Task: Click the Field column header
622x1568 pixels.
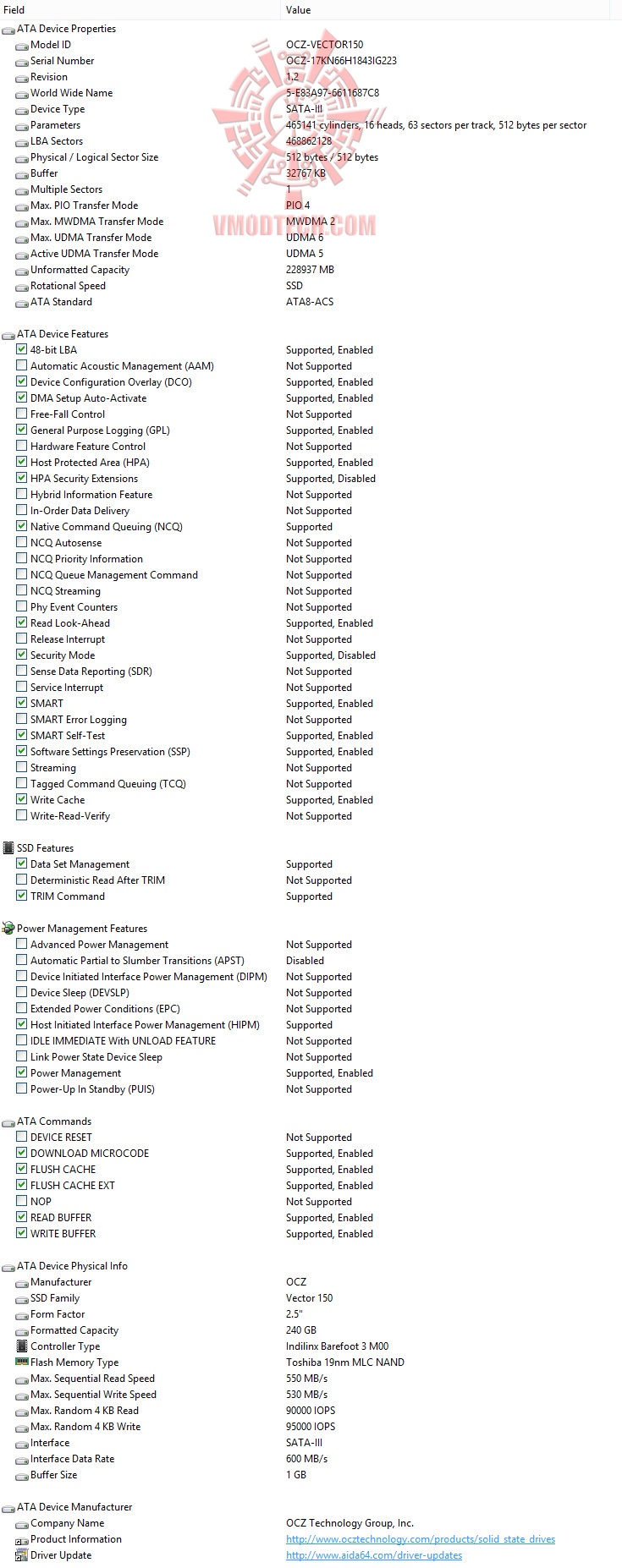Action: pos(140,10)
